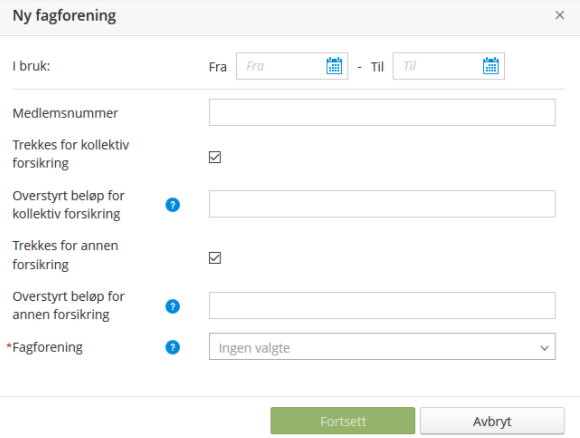Uncheck Trekkes for annen forsikring

[215, 258]
